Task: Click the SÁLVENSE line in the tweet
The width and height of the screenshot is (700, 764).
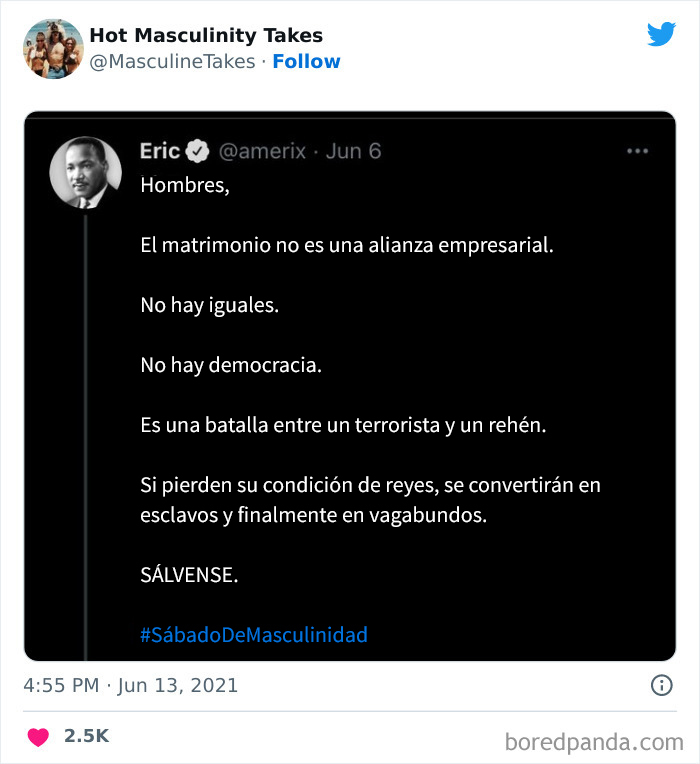Action: (x=190, y=576)
